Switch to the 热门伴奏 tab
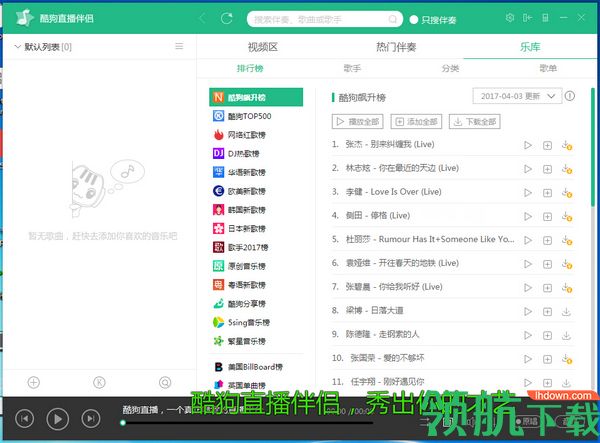Screen dimensions: 600x443 (396, 47)
